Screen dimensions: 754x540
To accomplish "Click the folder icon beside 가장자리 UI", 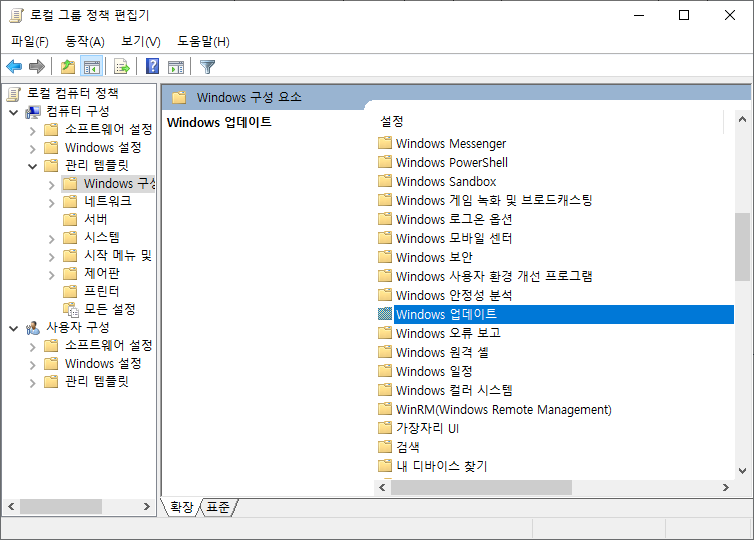I will pos(385,428).
